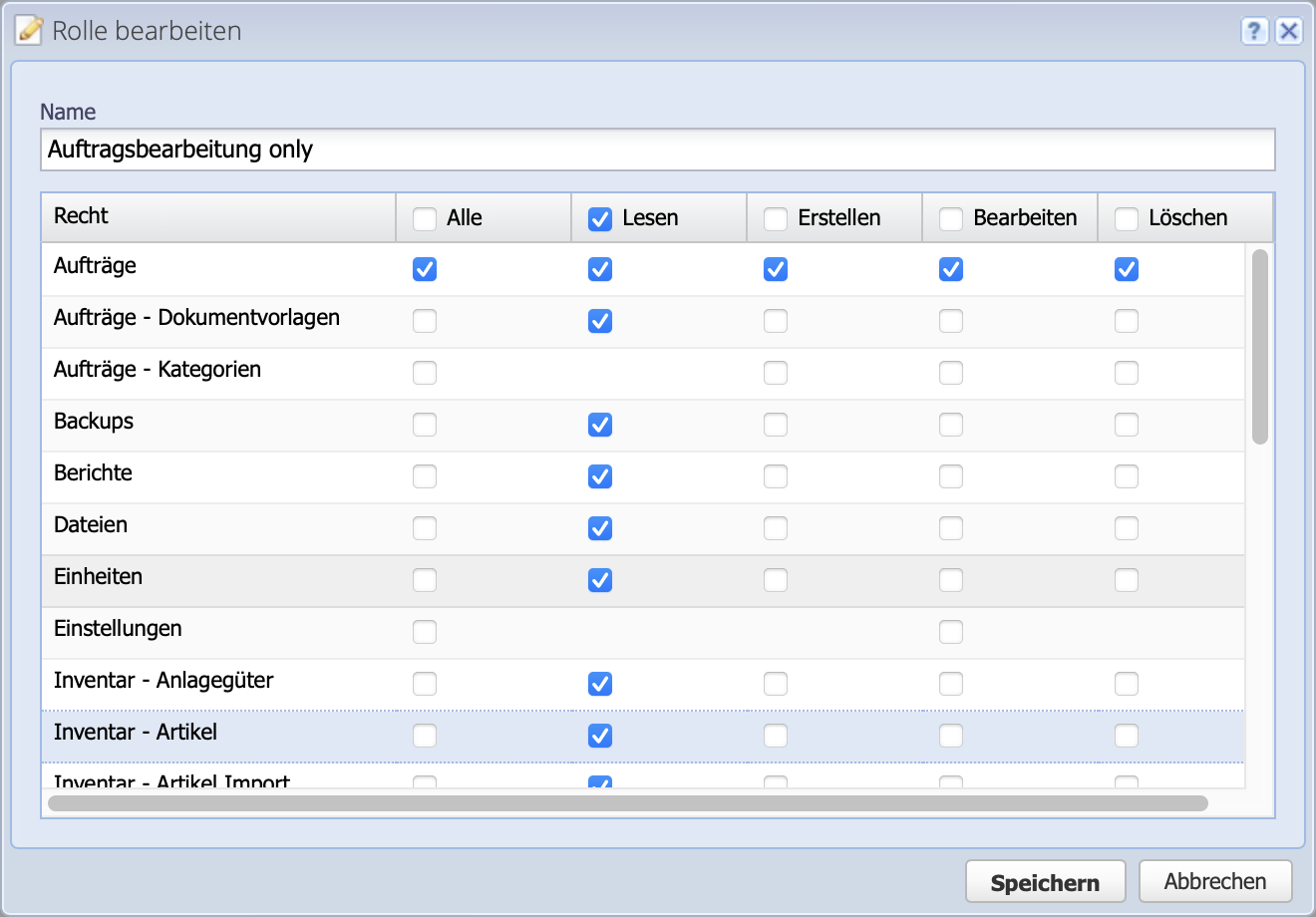
Task: Disable Lesen permission for Backups
Action: [x=600, y=425]
